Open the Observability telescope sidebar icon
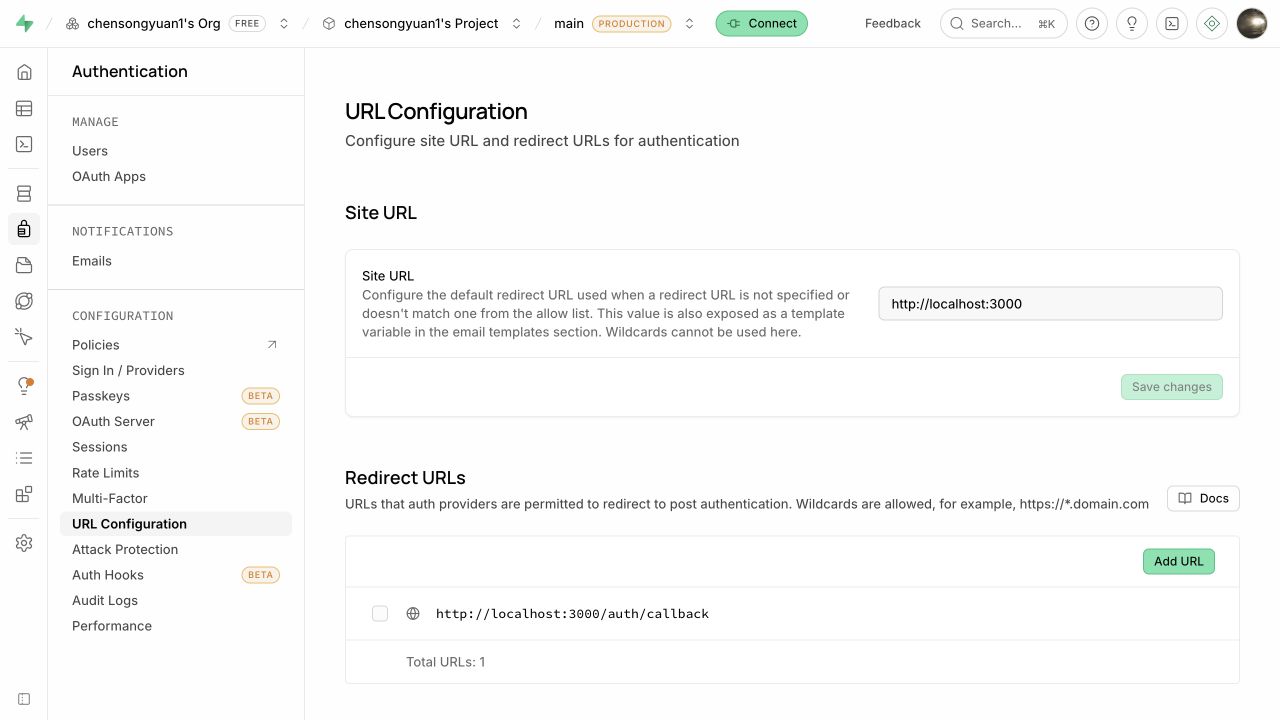The width and height of the screenshot is (1280, 720). pyautogui.click(x=24, y=422)
